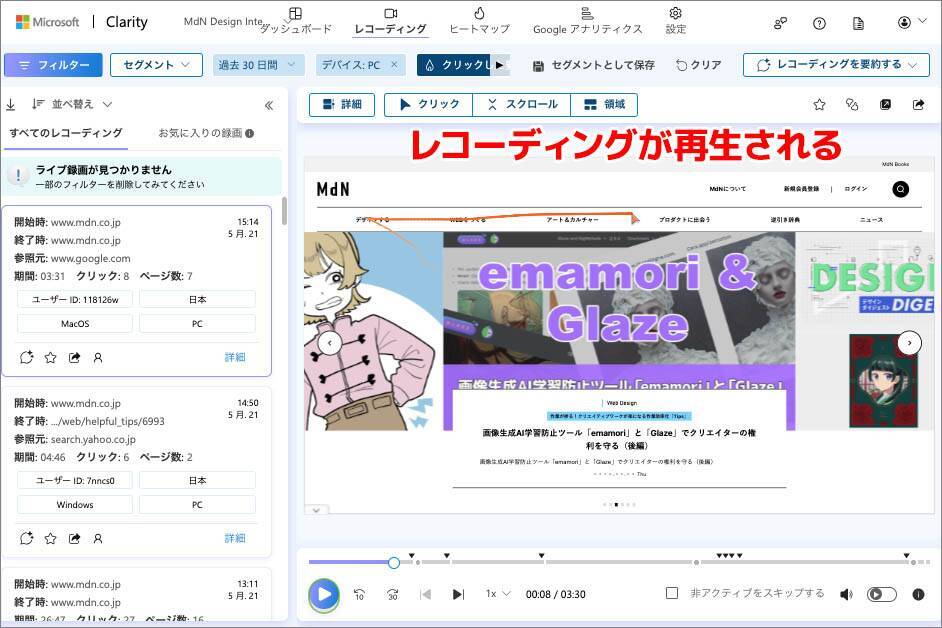Mute the recording volume
Image resolution: width=942 pixels, height=628 pixels.
pyautogui.click(x=846, y=594)
